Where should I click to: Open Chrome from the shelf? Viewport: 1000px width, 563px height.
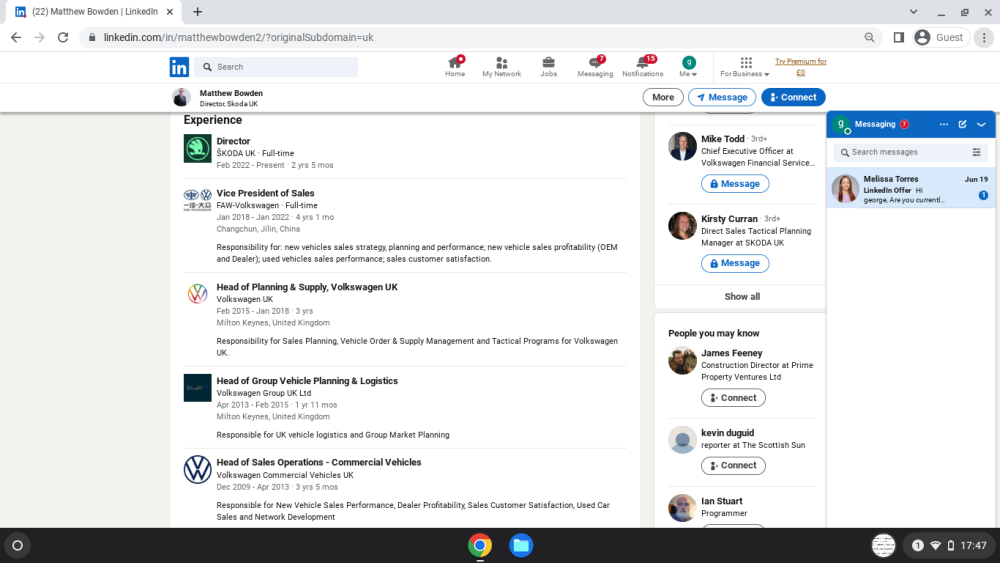coord(480,546)
